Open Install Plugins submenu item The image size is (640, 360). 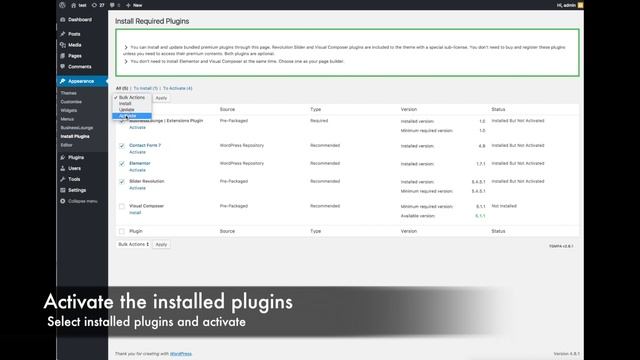(75, 136)
